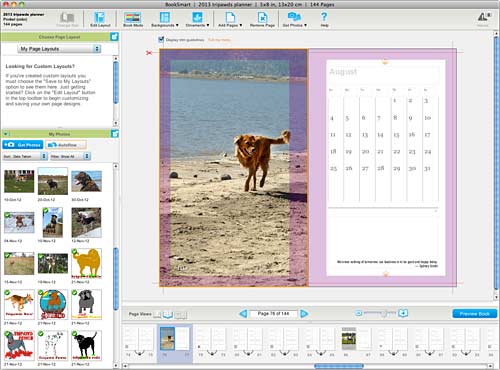The height and width of the screenshot is (370, 500).
Task: Open the Filter: Show All dropdown
Action: 70,156
